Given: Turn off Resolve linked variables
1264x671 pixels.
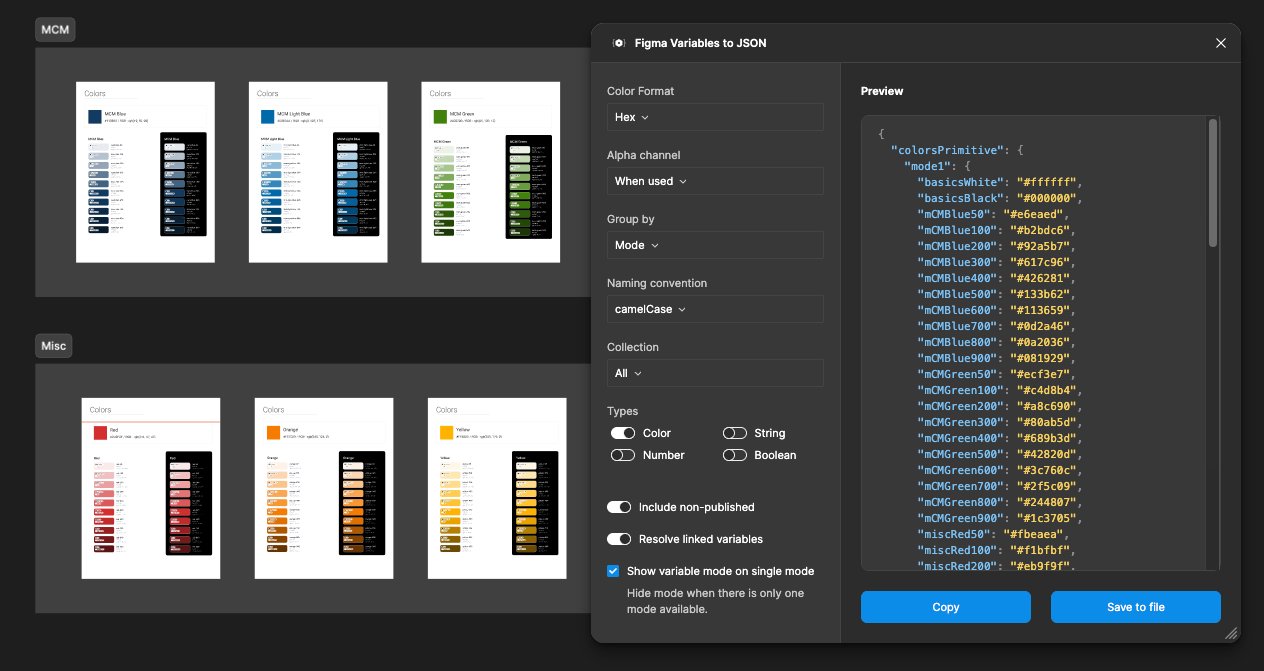Looking at the screenshot, I should [618, 539].
